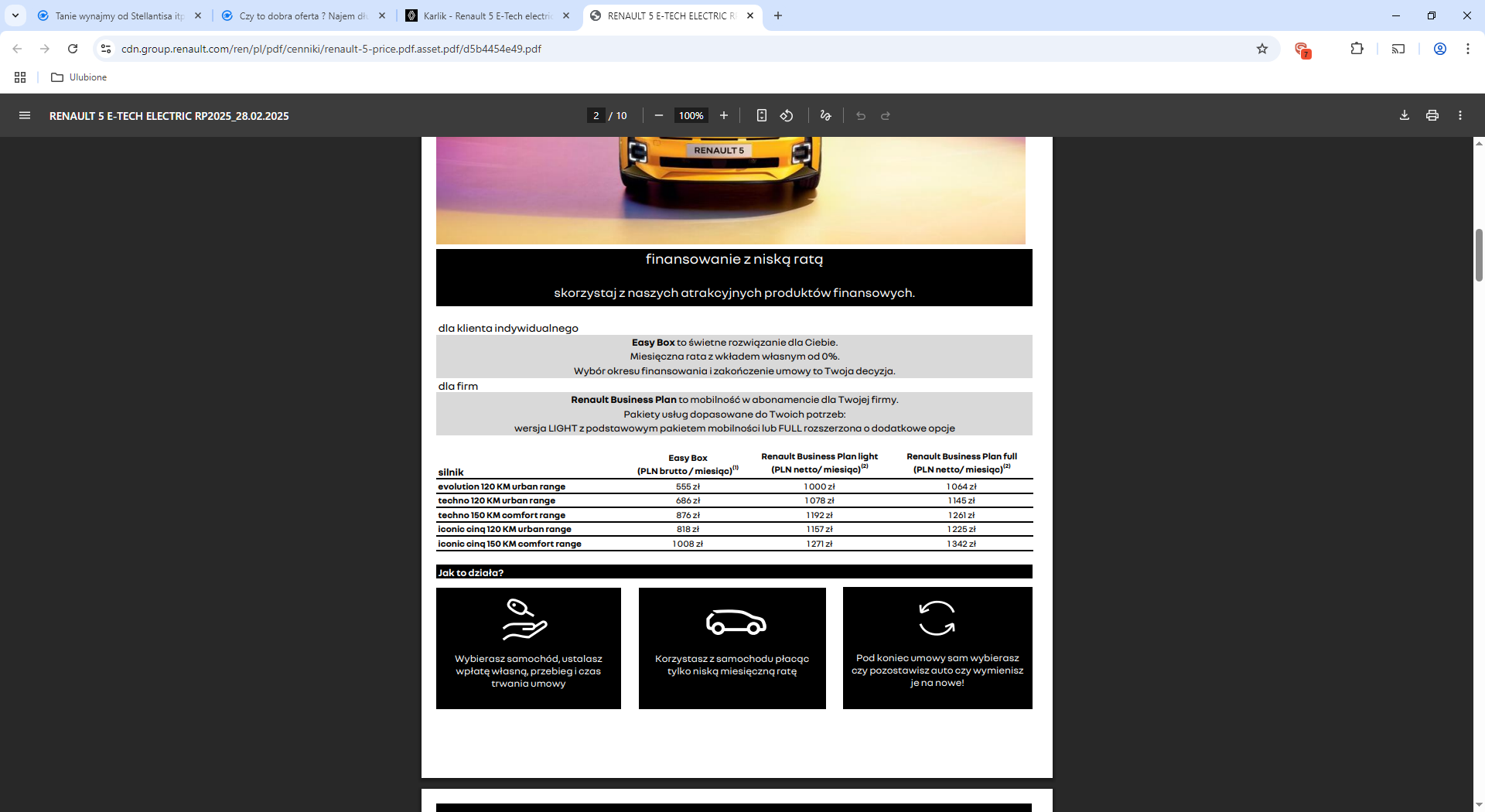Close the 'Karlik - Renault 5' tab
The image size is (1485, 812).
pos(566,15)
